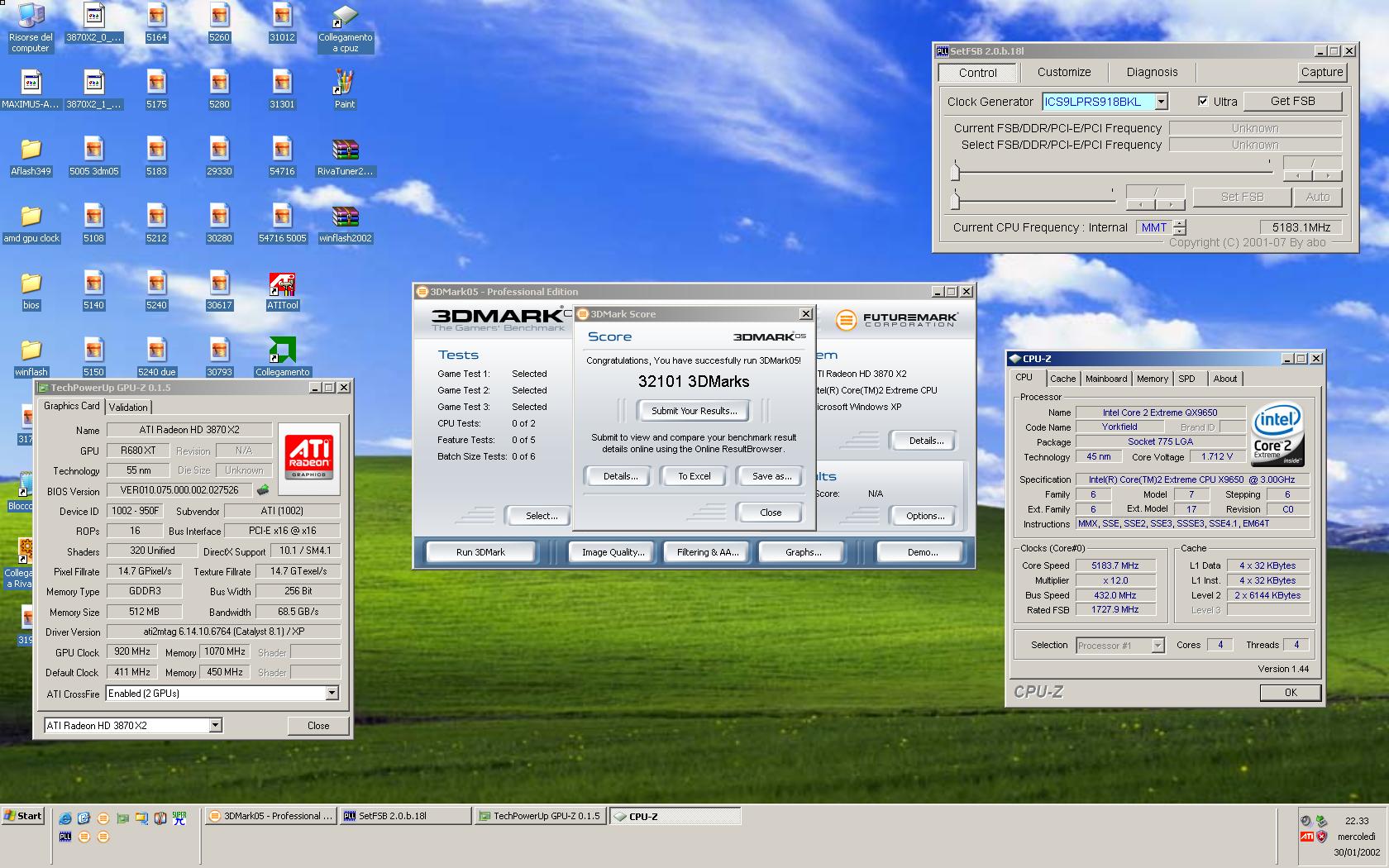This screenshot has height=868, width=1389.
Task: Open the graphics card selector dropdown in GPU-Z
Action: 215,725
